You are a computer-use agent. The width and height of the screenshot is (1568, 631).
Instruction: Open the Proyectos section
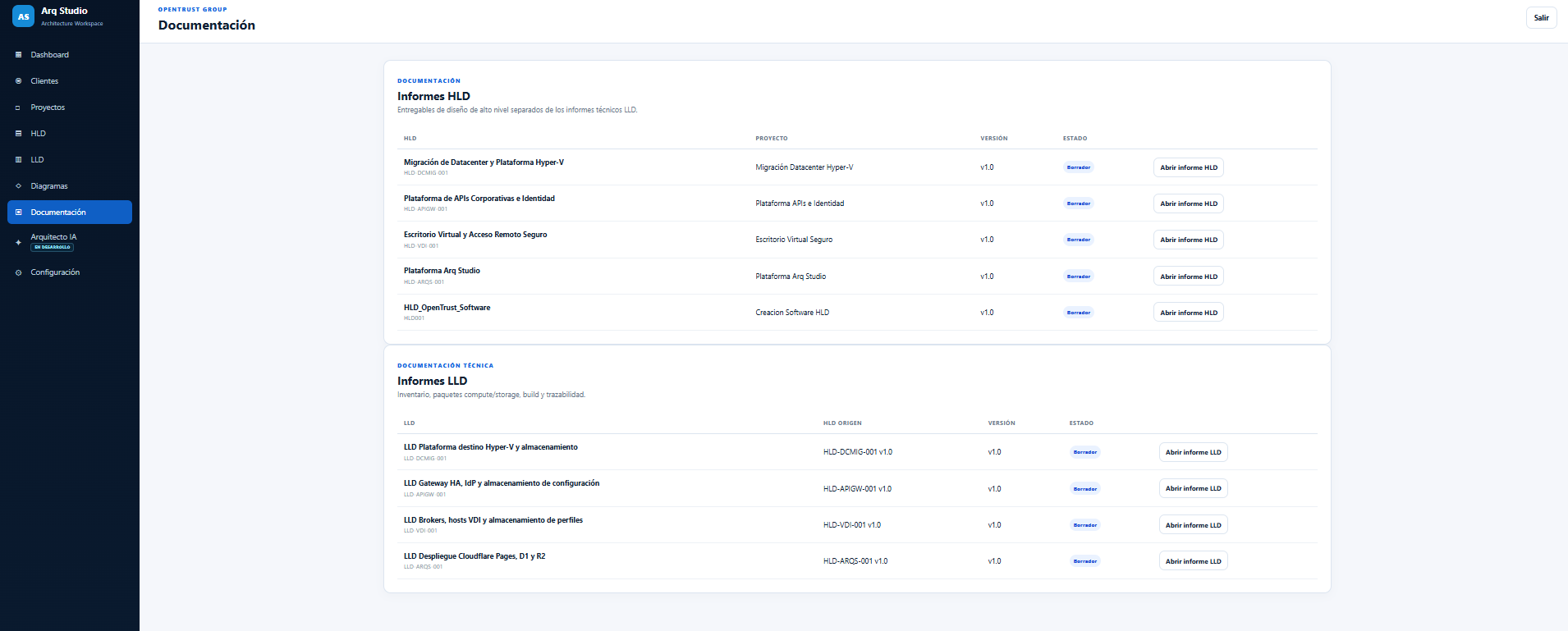coord(70,107)
